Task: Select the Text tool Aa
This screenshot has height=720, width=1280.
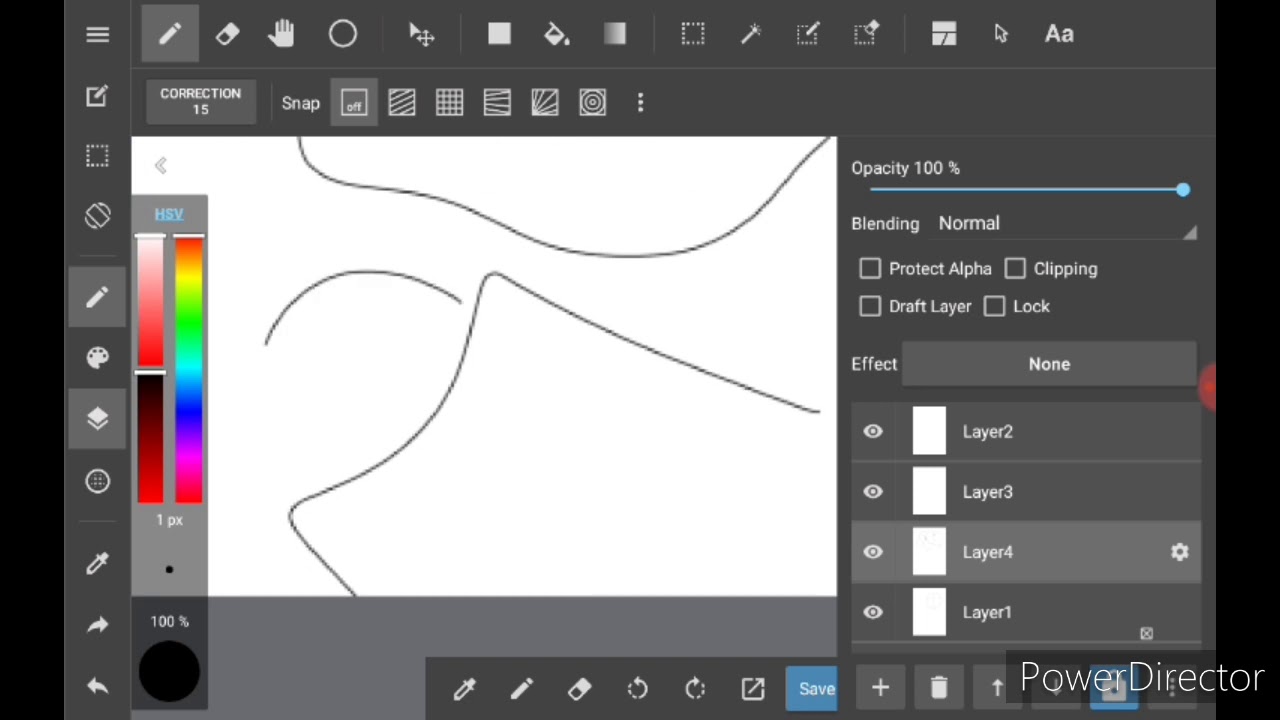Action: click(x=1059, y=34)
